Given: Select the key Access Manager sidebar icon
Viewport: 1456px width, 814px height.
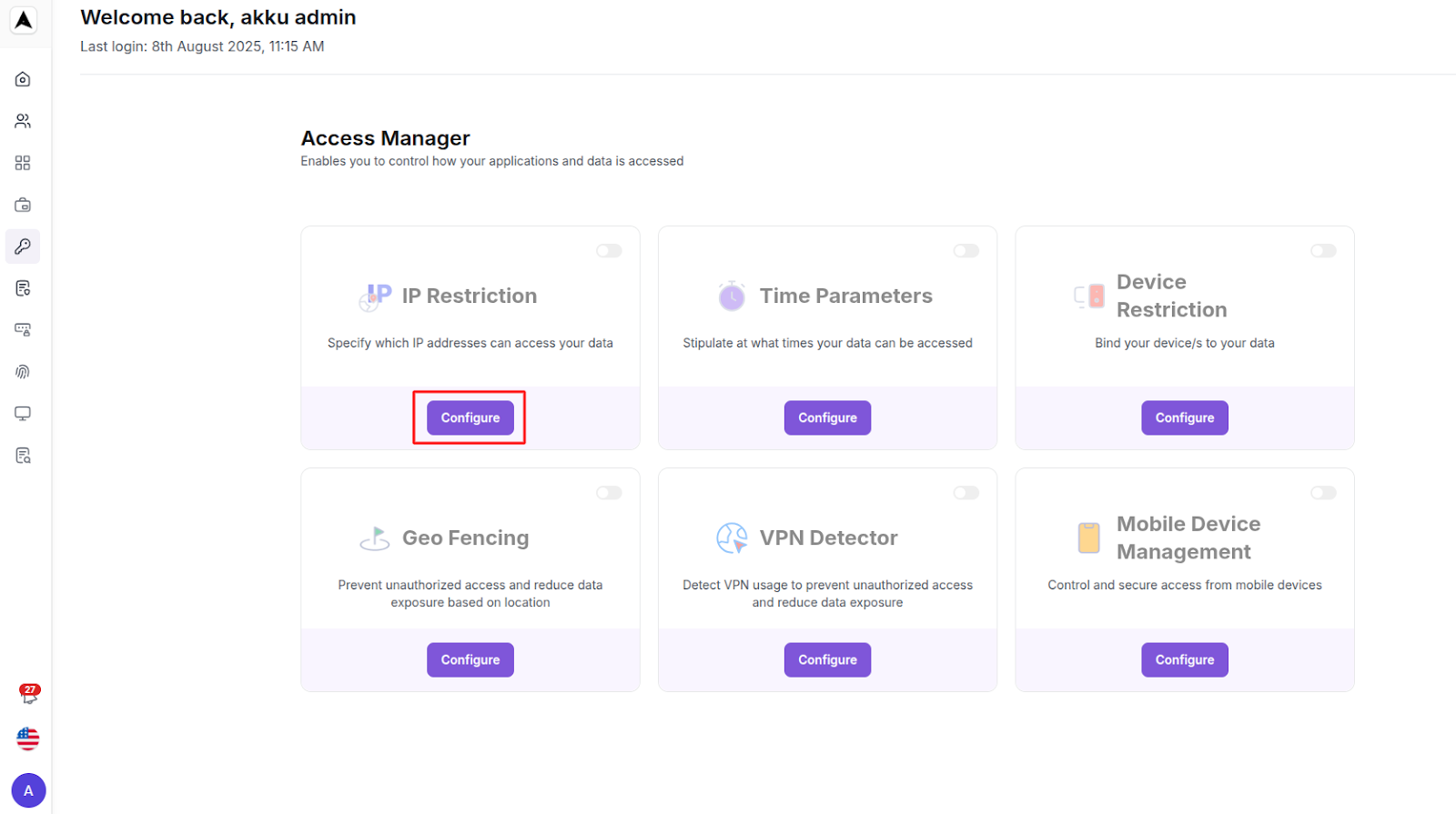Looking at the screenshot, I should coord(23,246).
